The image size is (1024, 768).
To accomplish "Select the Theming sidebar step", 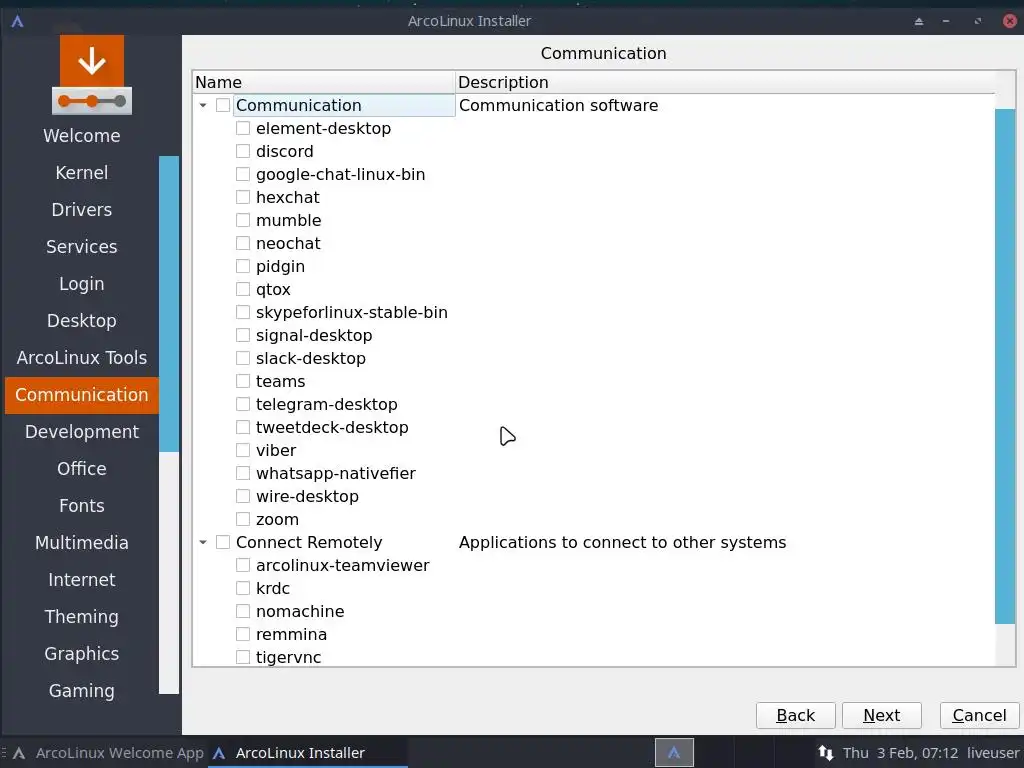I will (x=82, y=616).
